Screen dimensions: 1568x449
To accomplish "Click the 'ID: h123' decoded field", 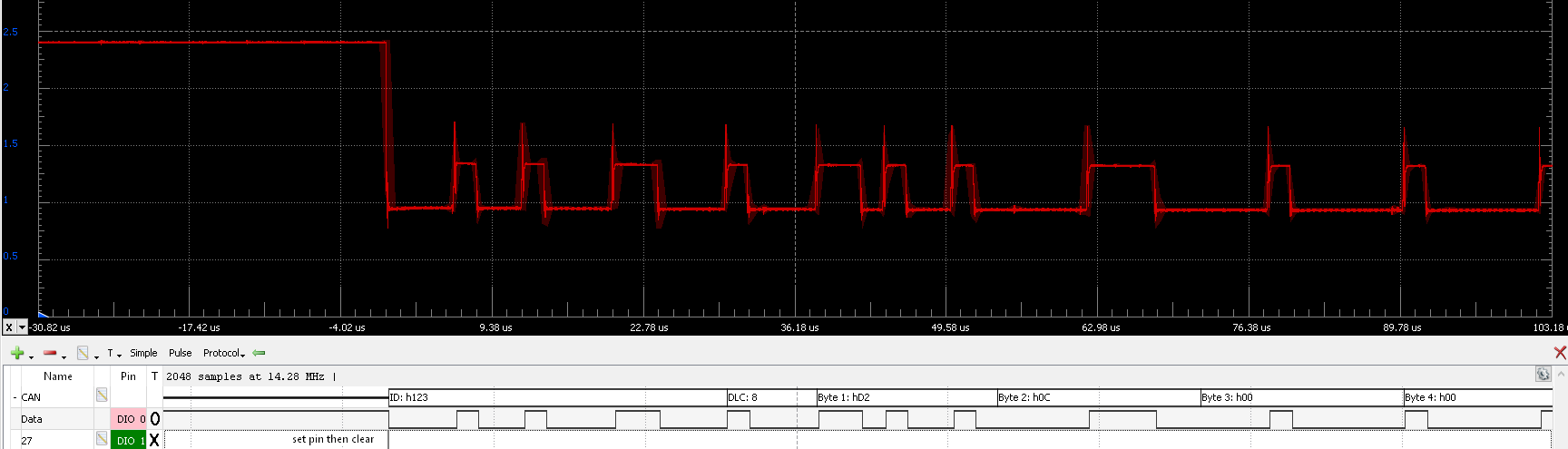I will (557, 397).
